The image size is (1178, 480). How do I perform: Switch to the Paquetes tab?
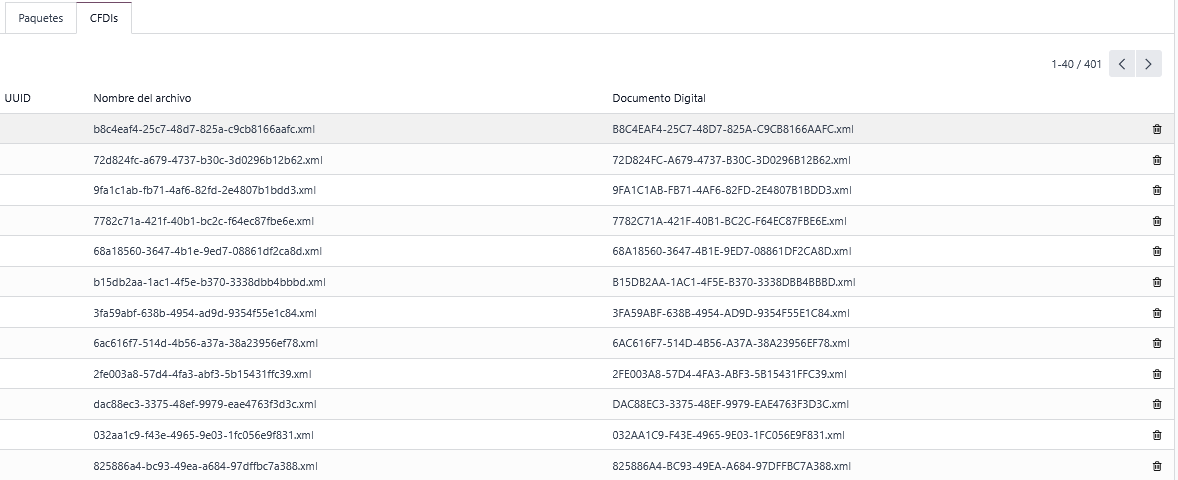(41, 18)
